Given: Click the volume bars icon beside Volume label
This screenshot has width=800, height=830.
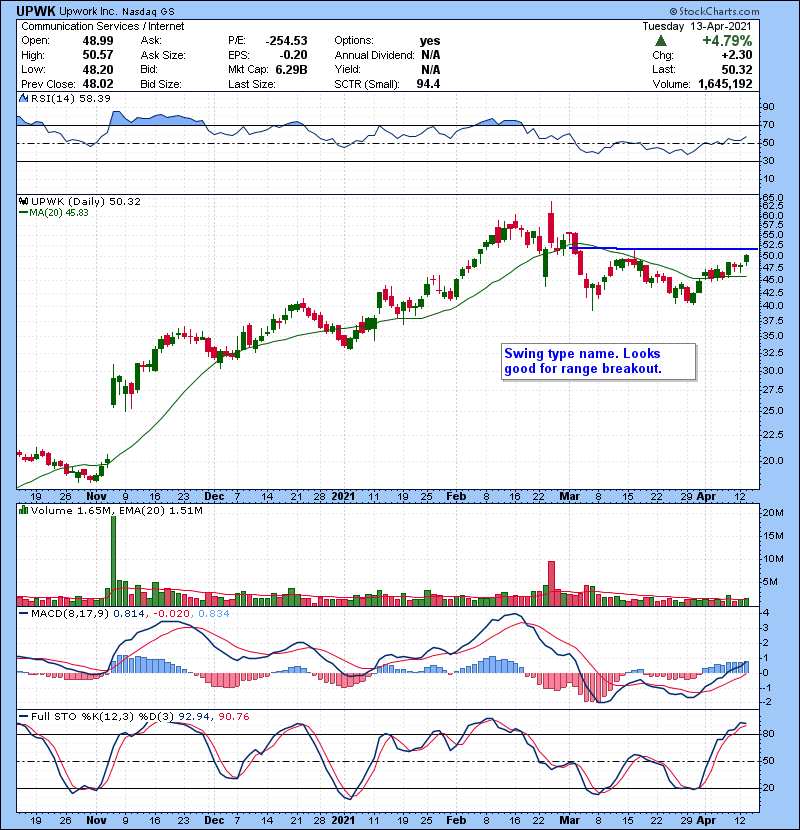Looking at the screenshot, I should pyautogui.click(x=23, y=510).
